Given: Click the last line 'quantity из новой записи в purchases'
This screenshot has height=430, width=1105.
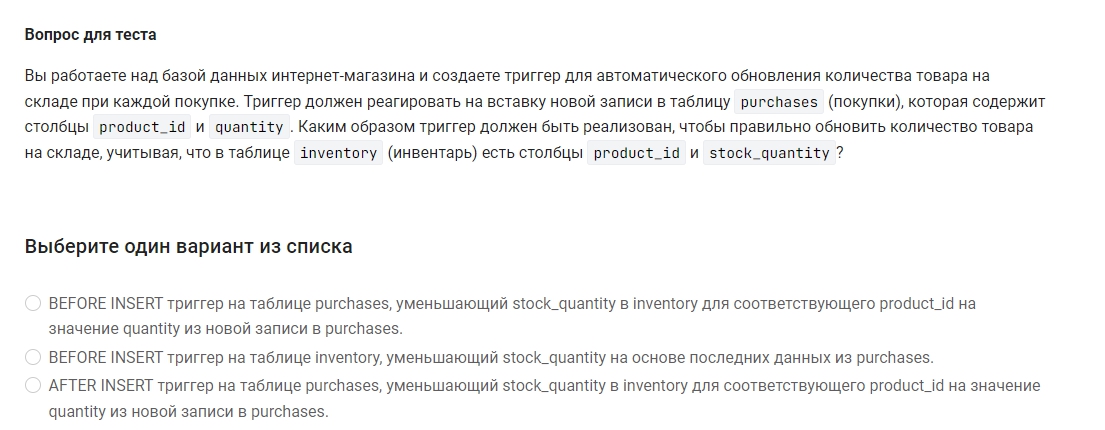Looking at the screenshot, I should click(189, 412).
